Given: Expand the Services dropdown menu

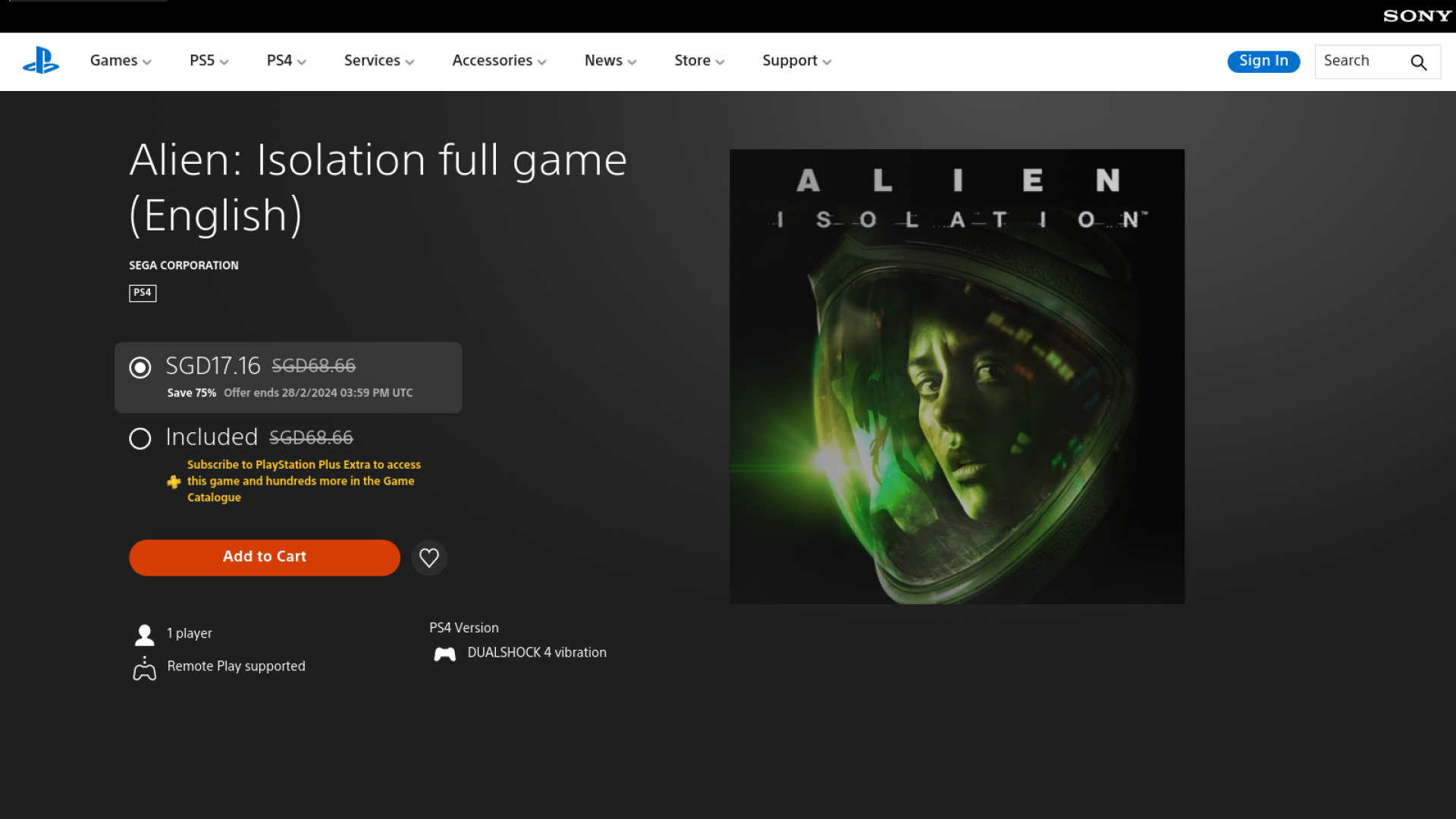Looking at the screenshot, I should (x=378, y=61).
